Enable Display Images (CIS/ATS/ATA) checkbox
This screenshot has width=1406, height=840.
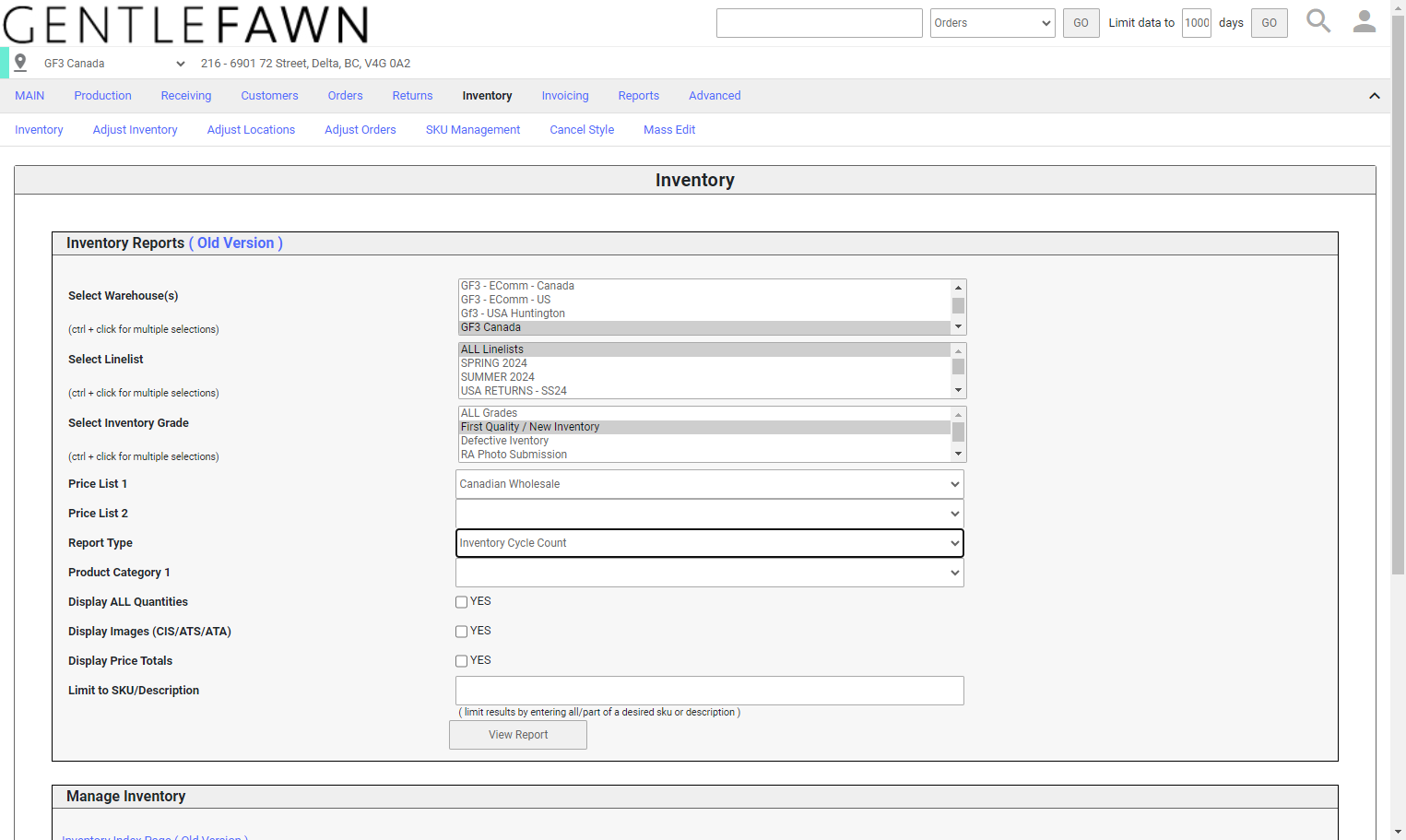[x=462, y=632]
